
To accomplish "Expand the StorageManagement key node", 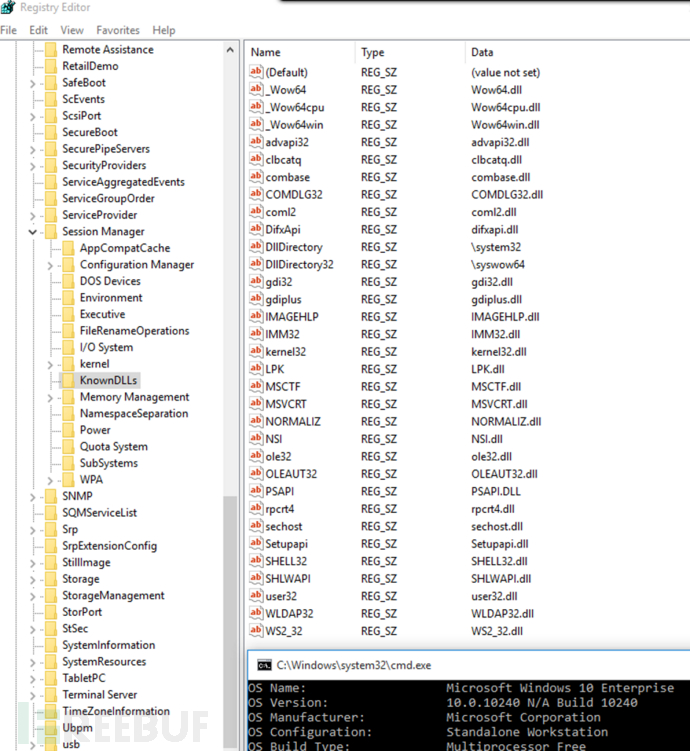I will click(33, 596).
